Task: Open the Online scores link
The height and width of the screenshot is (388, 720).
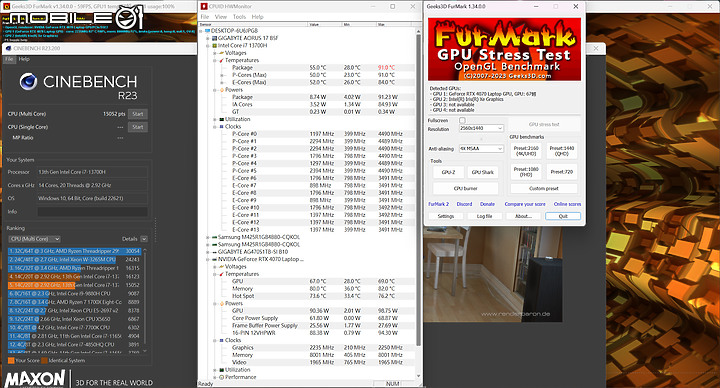Action: coord(567,204)
